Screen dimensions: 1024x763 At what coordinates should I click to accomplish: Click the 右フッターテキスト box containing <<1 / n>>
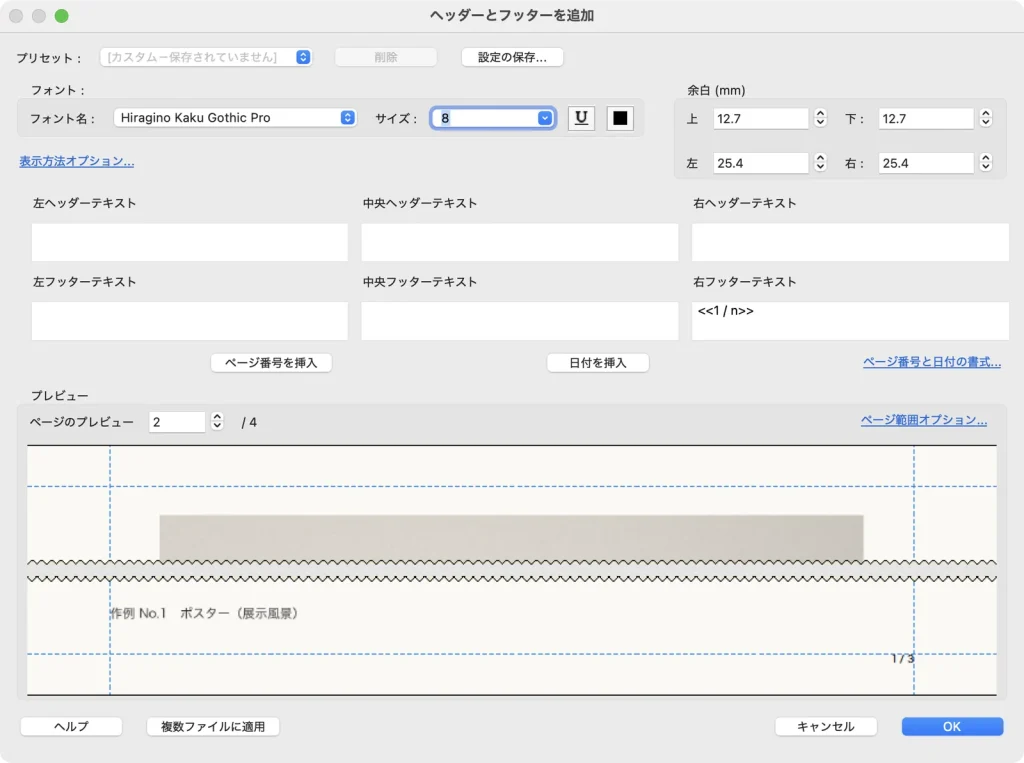(850, 321)
